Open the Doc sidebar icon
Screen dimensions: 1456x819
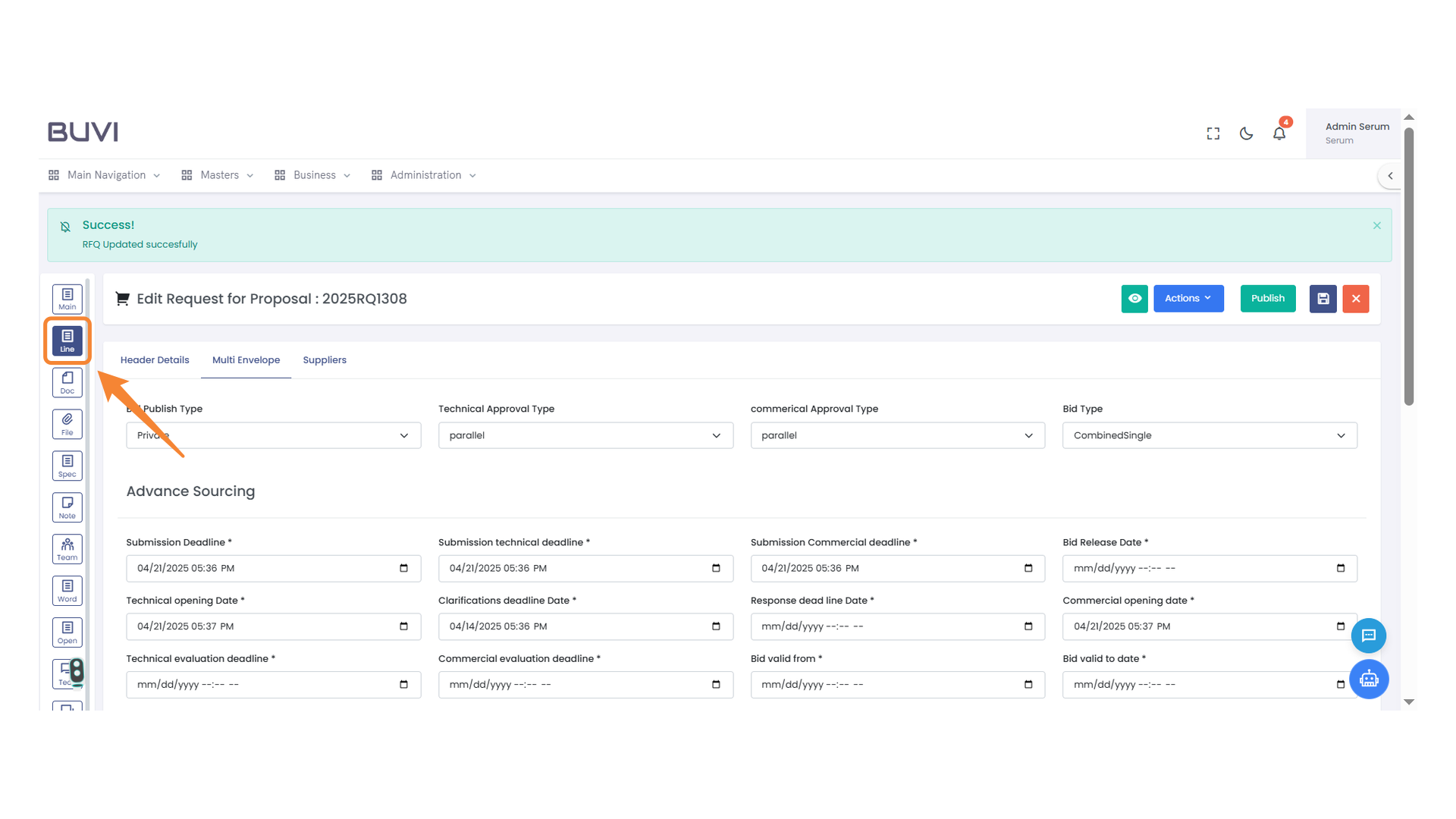click(x=67, y=382)
